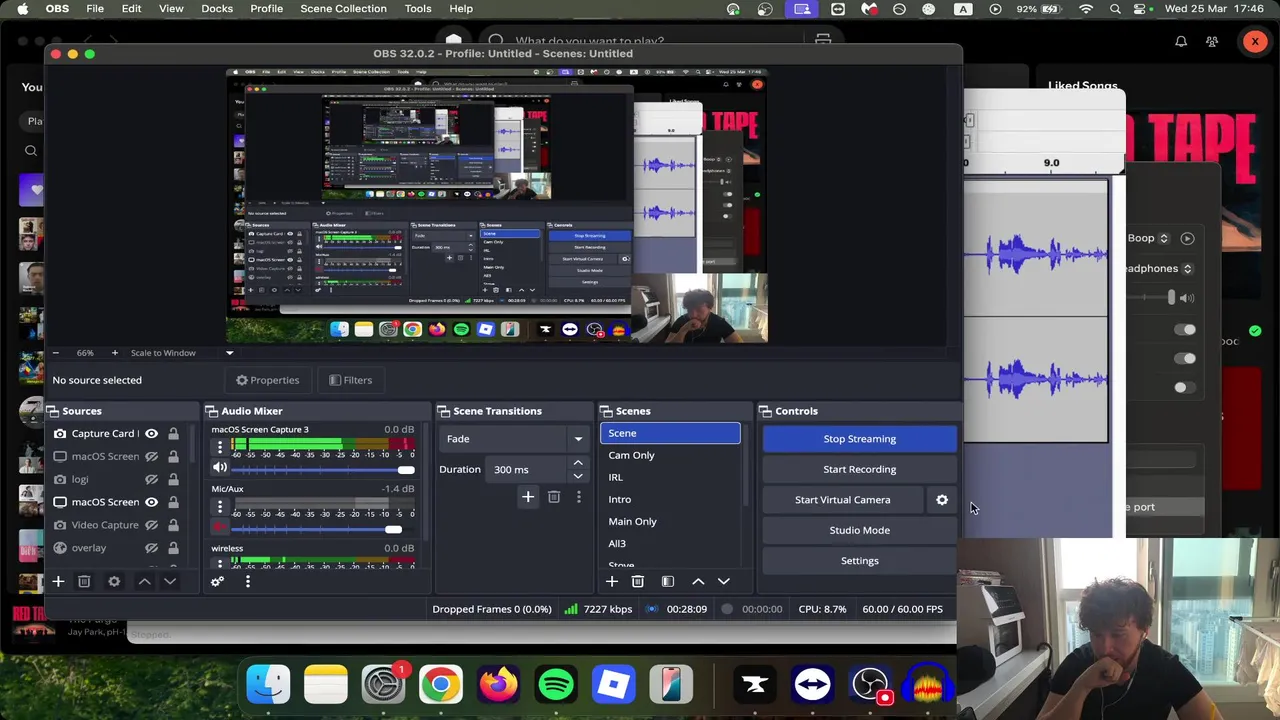Screen dimensions: 1280x720
Task: Open source Filters button
Action: pyautogui.click(x=350, y=380)
